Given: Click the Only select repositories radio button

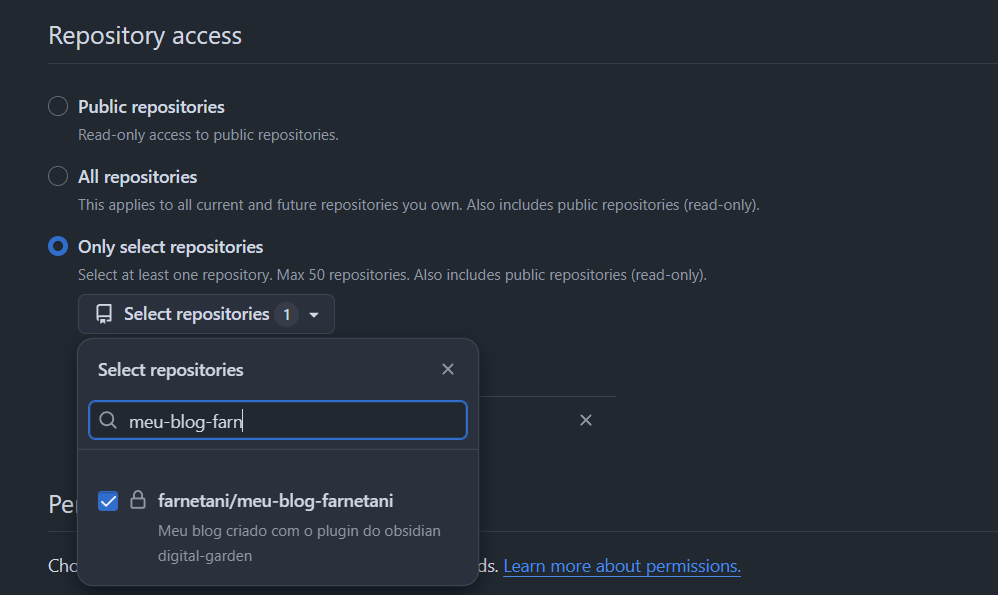Looking at the screenshot, I should [x=59, y=247].
